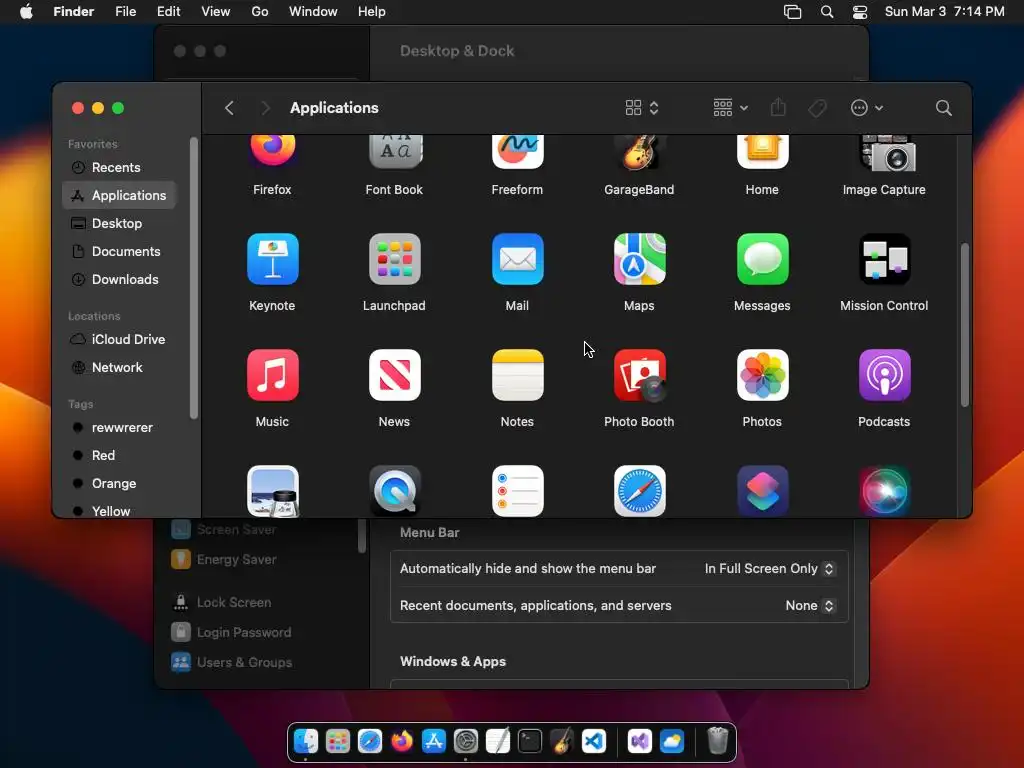Open the View menu
1024x768 pixels.
216,12
